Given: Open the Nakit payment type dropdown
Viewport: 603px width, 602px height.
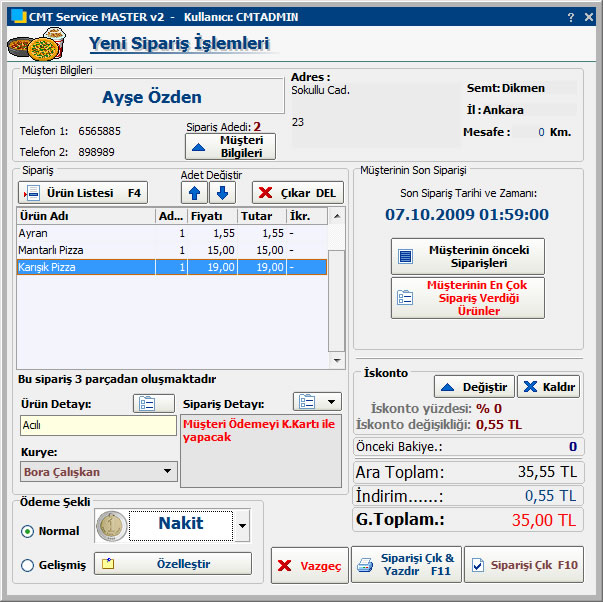Looking at the screenshot, I should (243, 524).
